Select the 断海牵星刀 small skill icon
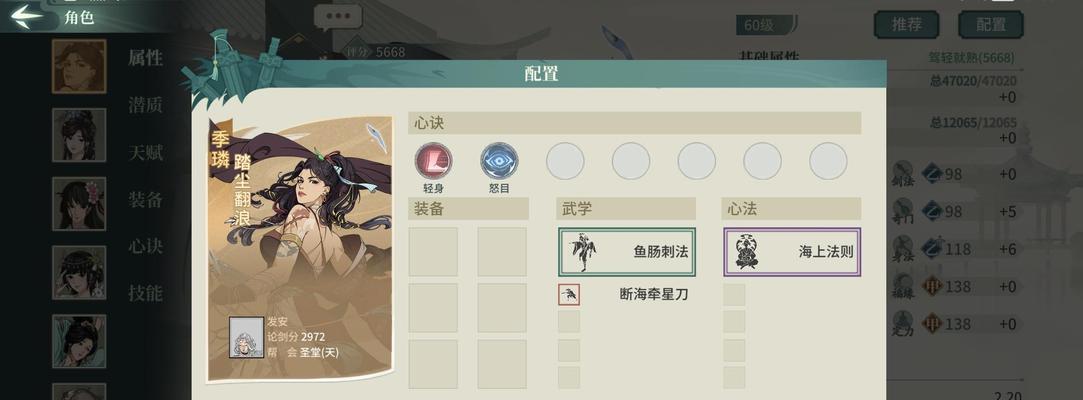The image size is (1083, 400). tap(569, 295)
